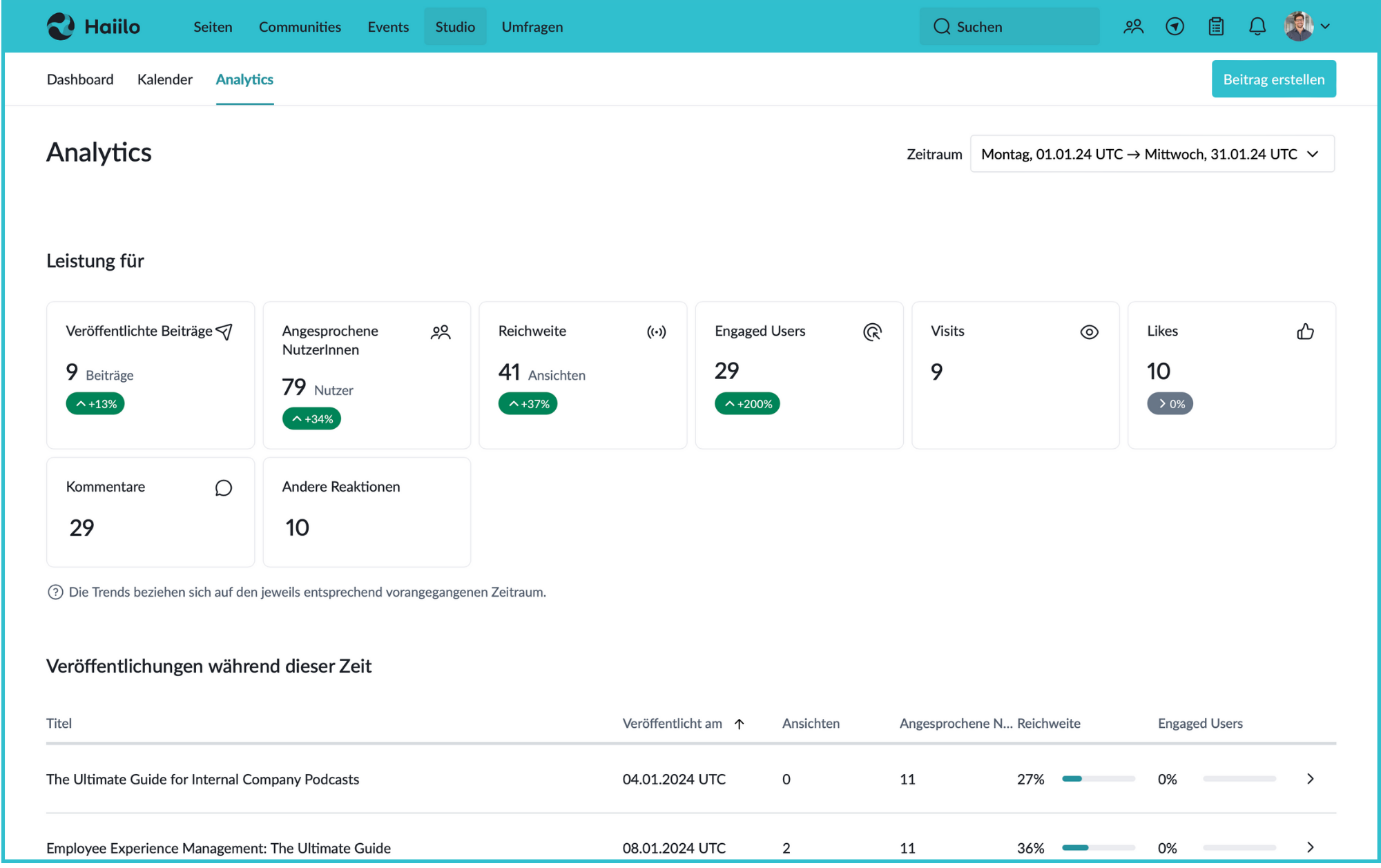The width and height of the screenshot is (1381, 868).
Task: Open Umfragen in top navigation
Action: (532, 26)
